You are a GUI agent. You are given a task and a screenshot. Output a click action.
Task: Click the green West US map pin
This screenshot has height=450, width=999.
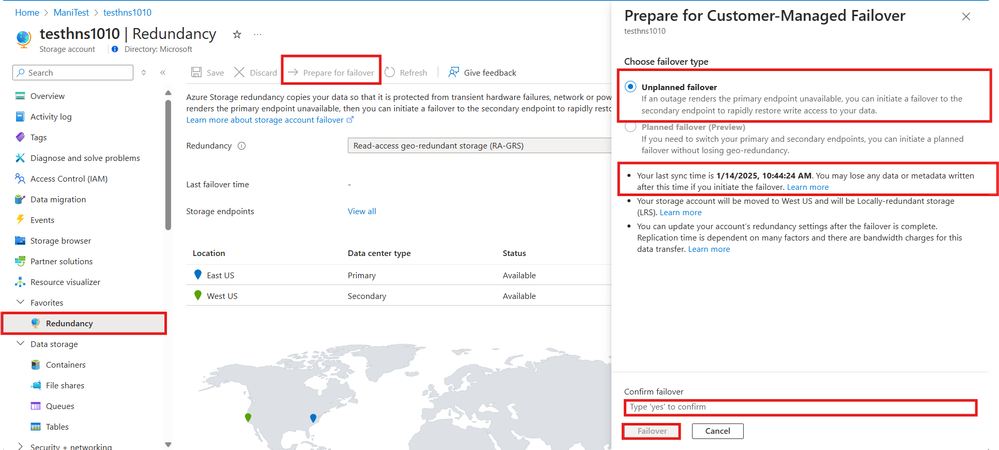pyautogui.click(x=248, y=417)
